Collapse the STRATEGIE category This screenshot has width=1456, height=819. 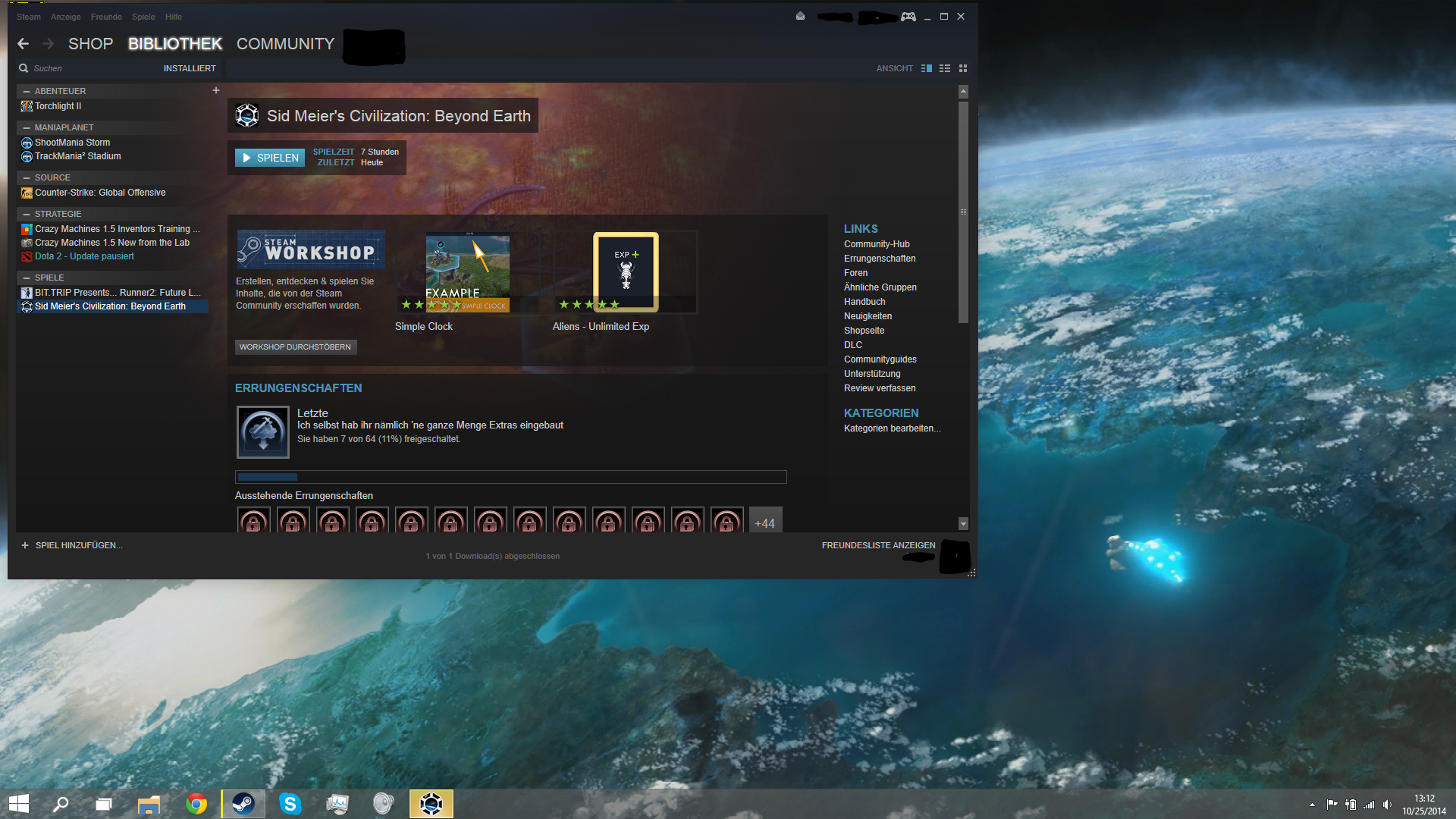coord(27,214)
